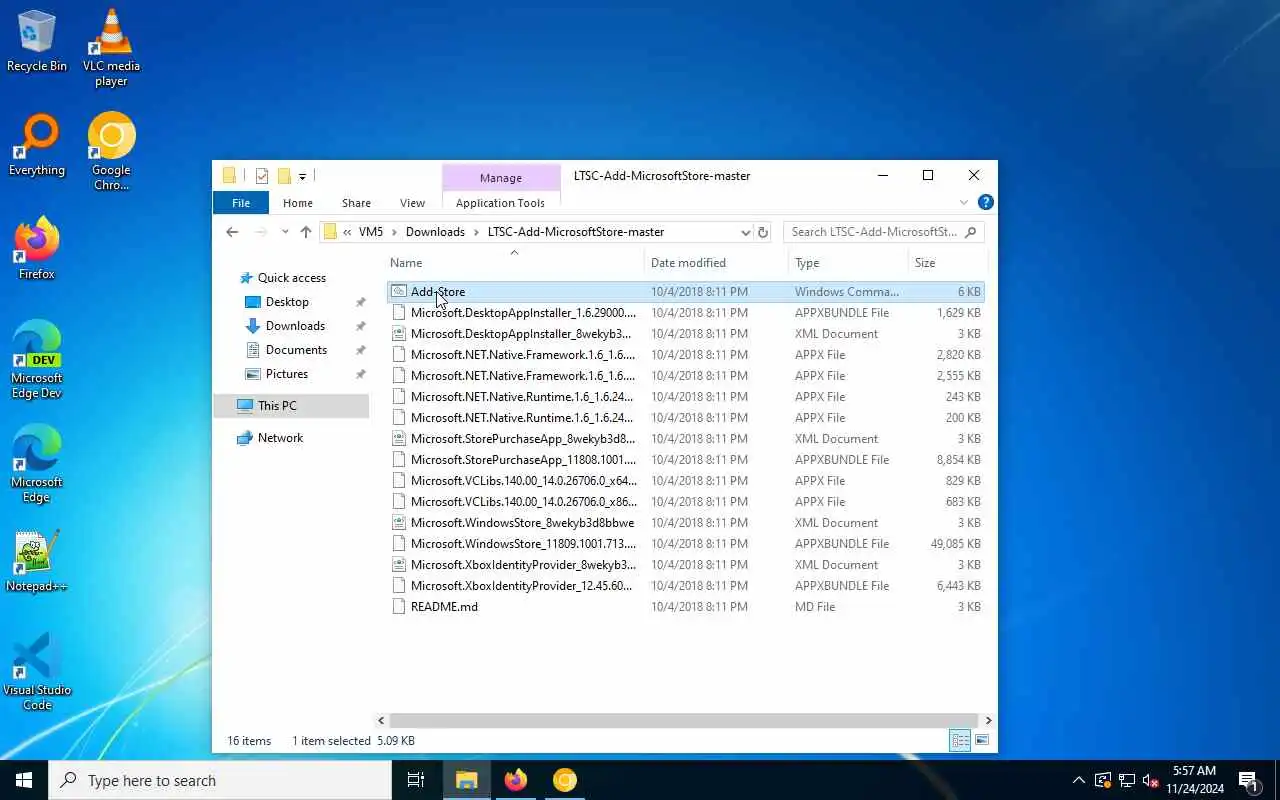
Task: Select Pictures in the navigation pane
Action: point(287,374)
